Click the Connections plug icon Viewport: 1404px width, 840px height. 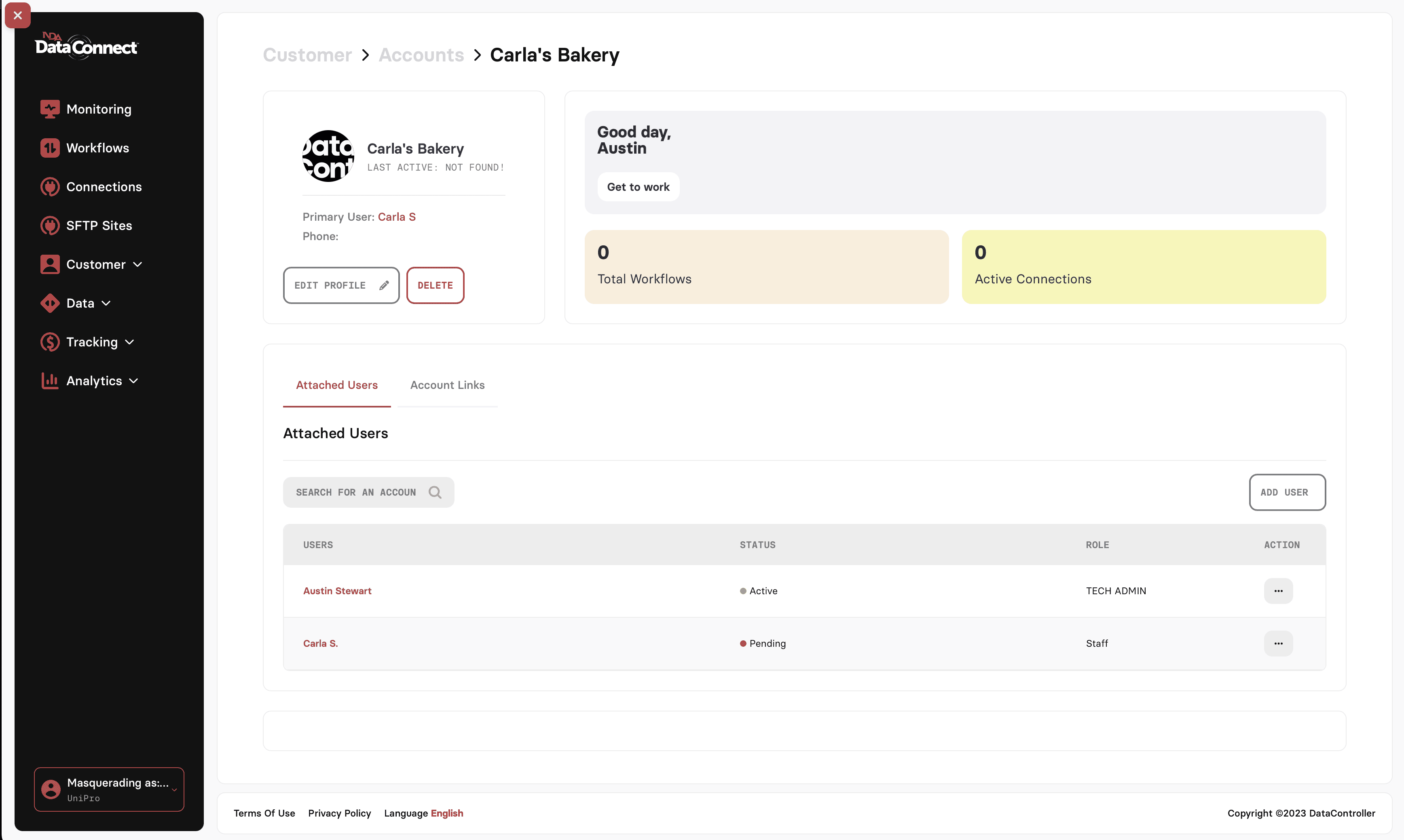(50, 187)
